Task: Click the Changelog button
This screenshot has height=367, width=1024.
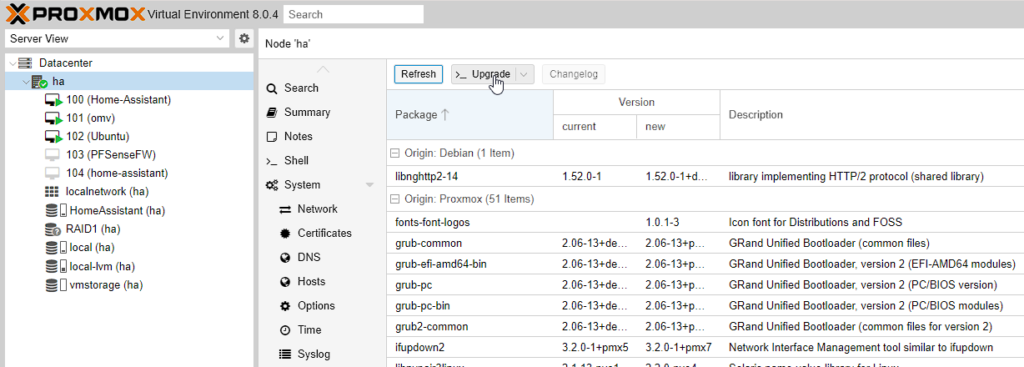Action: 573,74
